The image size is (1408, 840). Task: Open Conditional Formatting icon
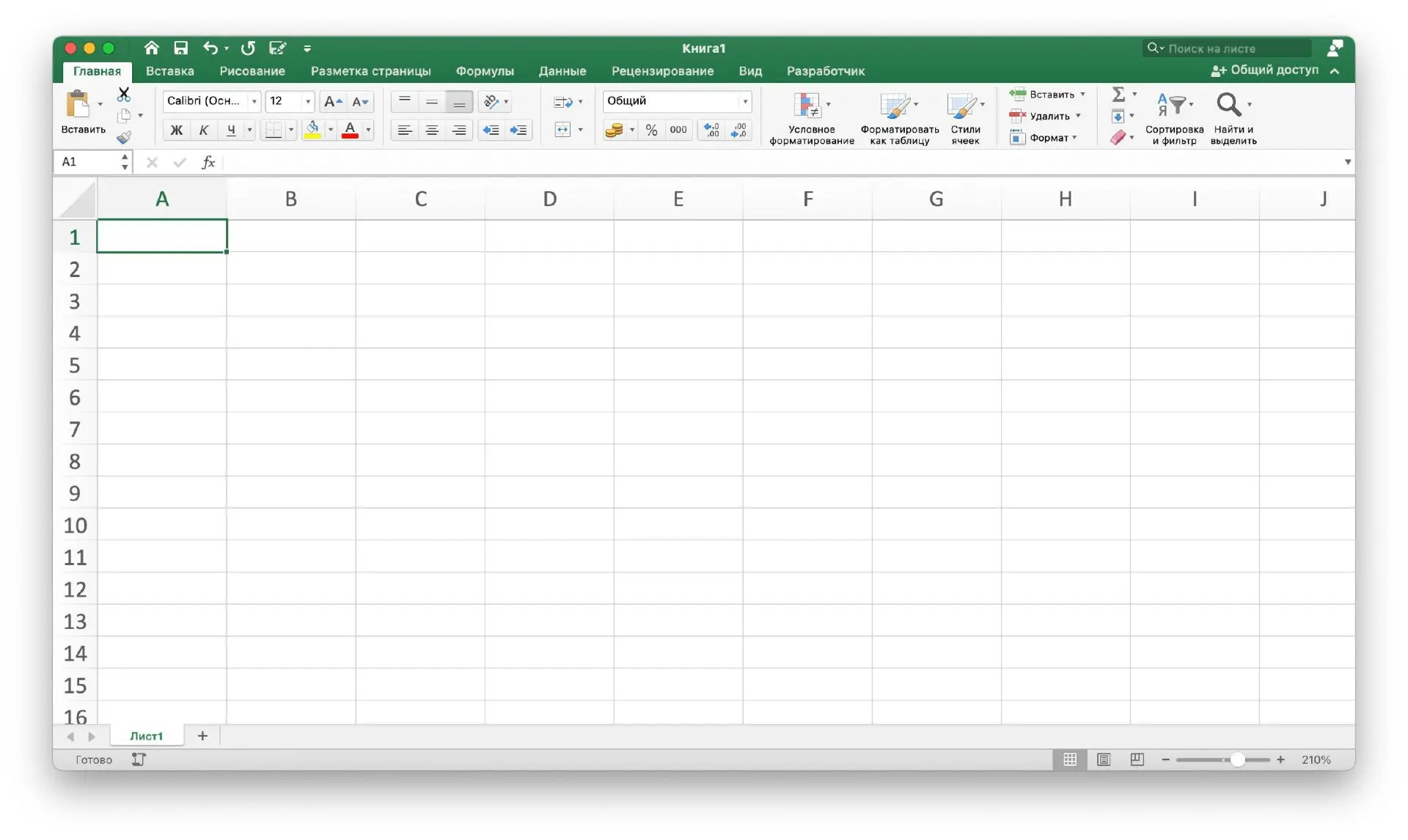807,106
